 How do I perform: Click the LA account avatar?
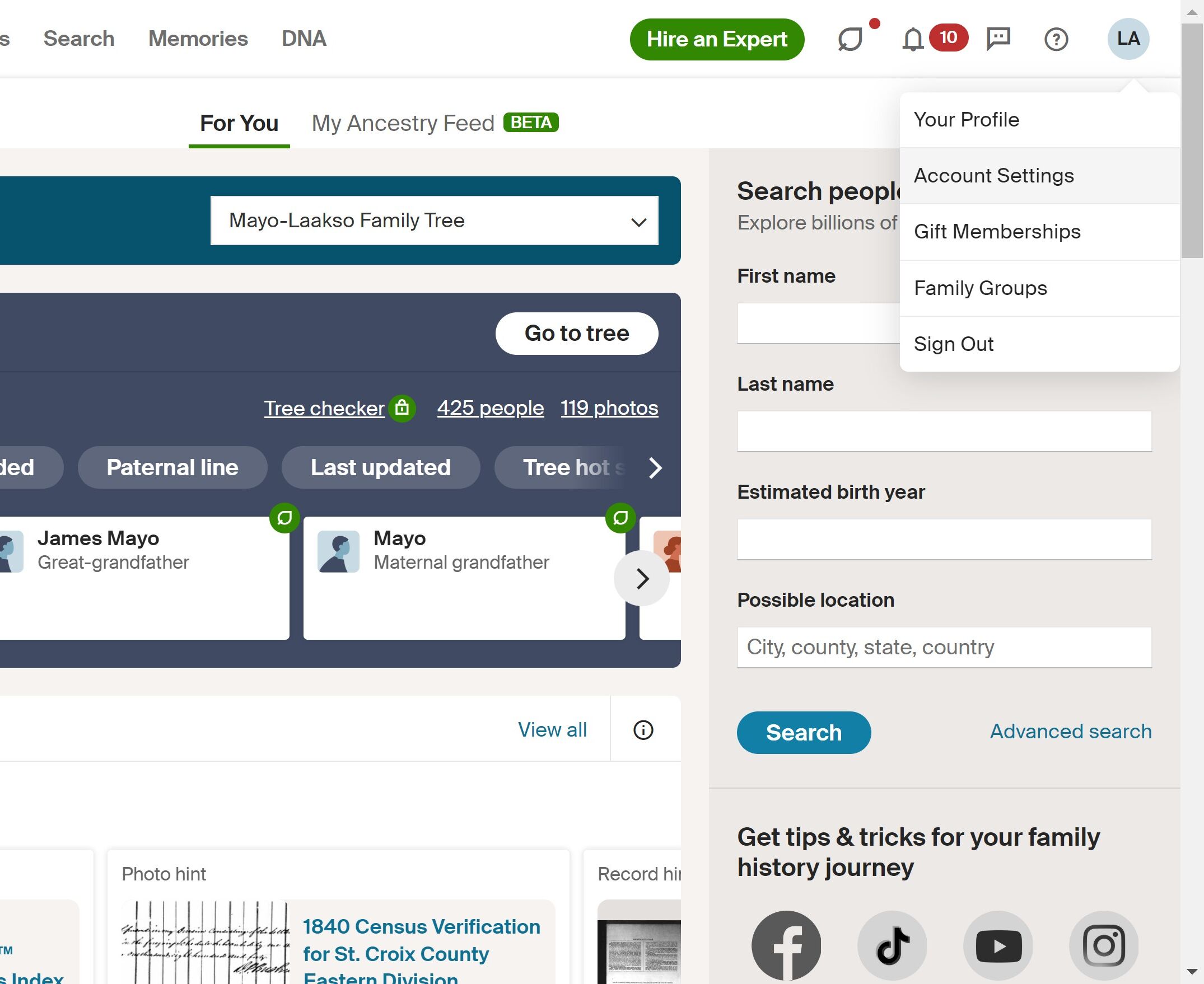pyautogui.click(x=1128, y=39)
